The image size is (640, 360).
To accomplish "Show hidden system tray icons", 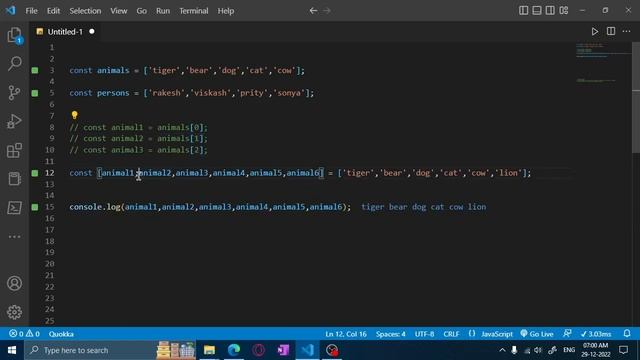I will 502,350.
